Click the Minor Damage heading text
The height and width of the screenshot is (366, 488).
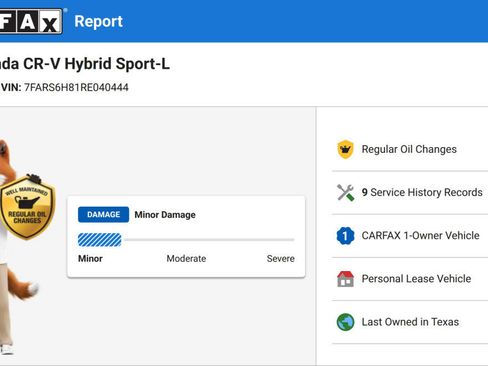(x=165, y=215)
